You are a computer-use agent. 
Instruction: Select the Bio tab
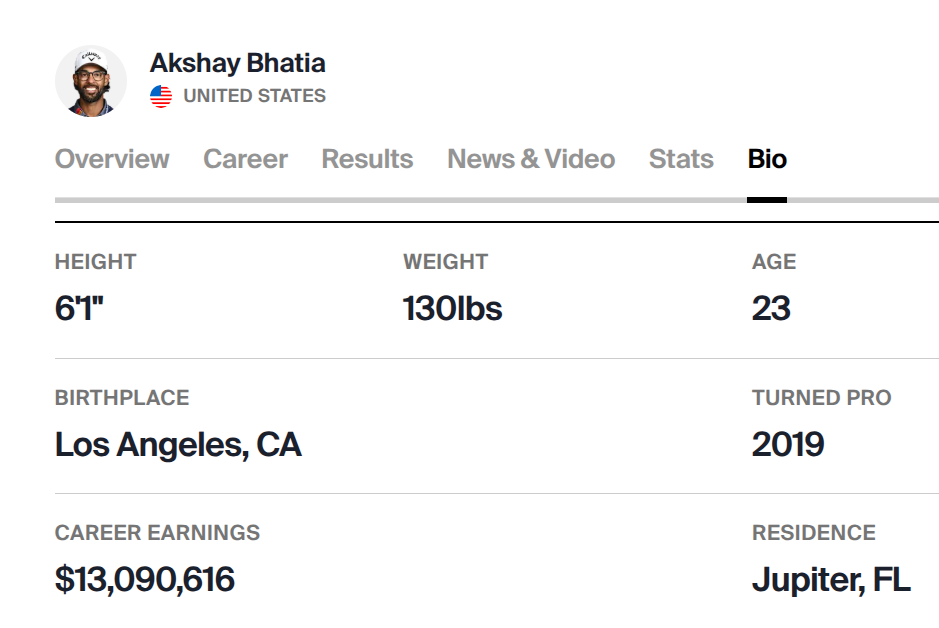[767, 159]
